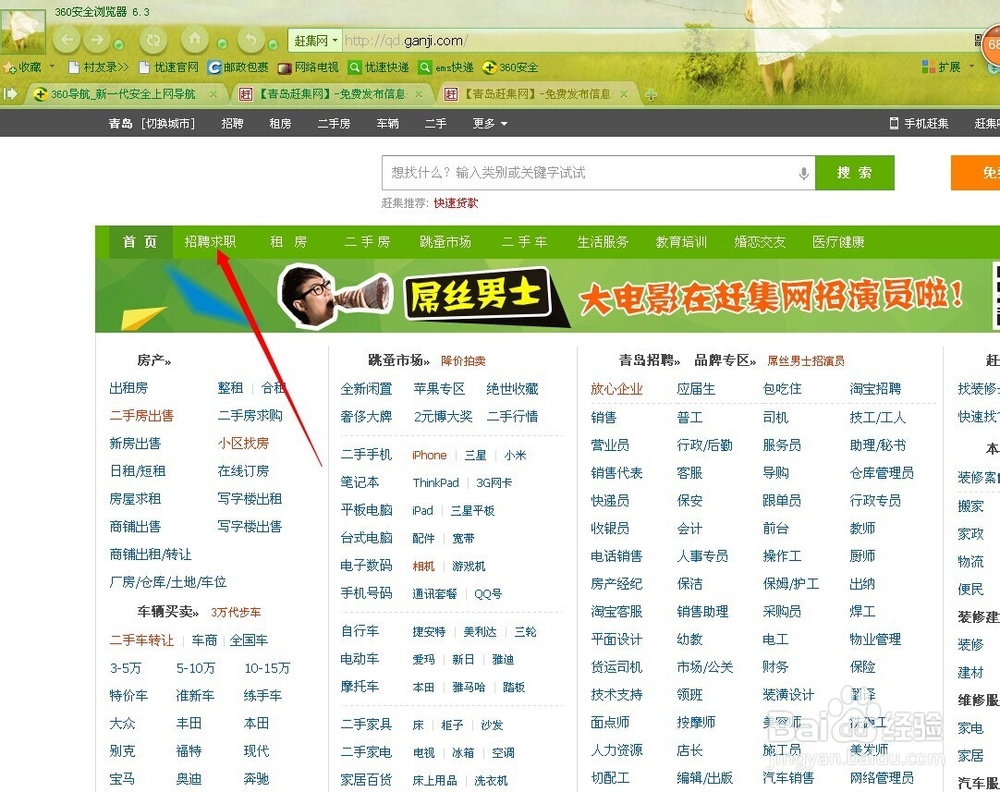The image size is (1000, 792).
Task: Expand the 更多 menu in site header
Action: pyautogui.click(x=490, y=123)
